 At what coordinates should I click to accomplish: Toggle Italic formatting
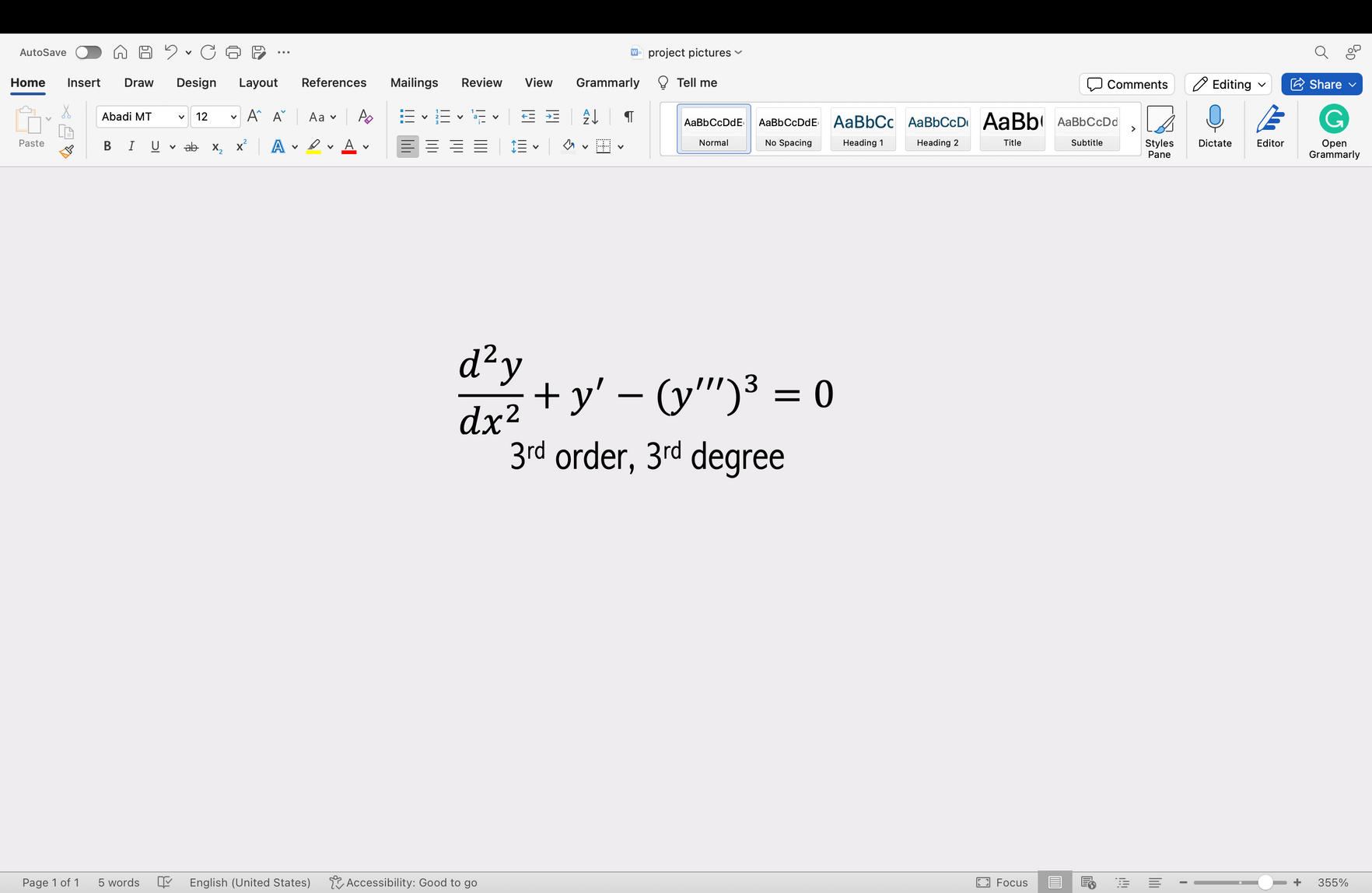click(131, 146)
